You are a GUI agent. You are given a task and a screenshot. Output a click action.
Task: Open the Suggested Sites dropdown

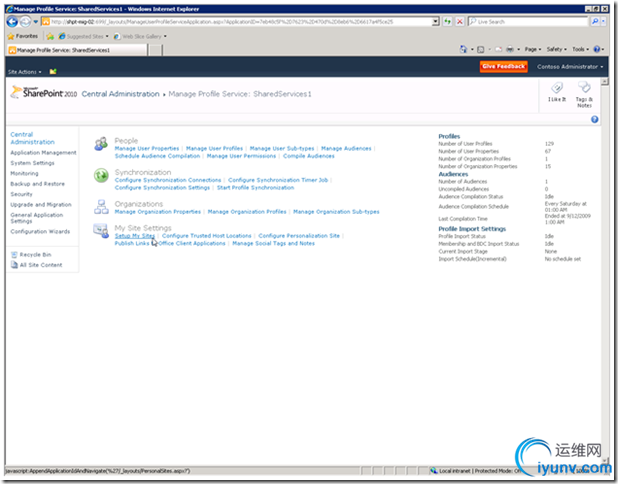tap(83, 36)
